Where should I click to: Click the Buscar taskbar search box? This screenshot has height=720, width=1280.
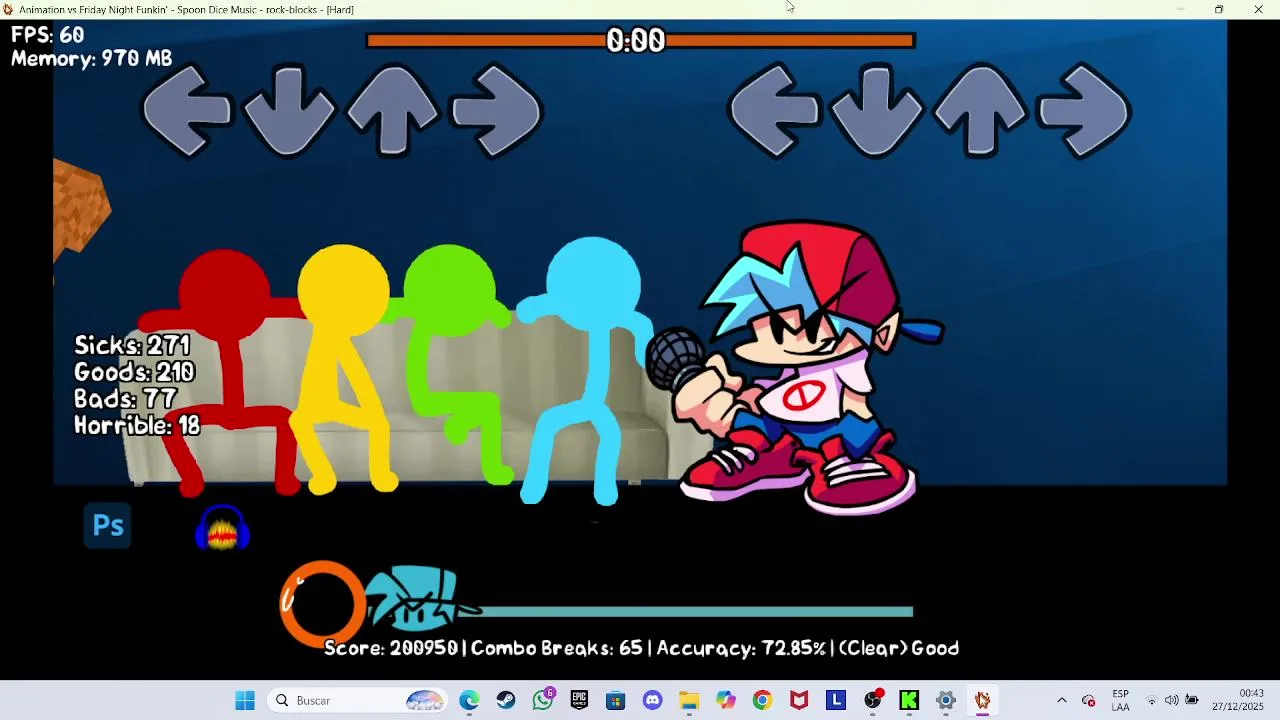pyautogui.click(x=358, y=701)
